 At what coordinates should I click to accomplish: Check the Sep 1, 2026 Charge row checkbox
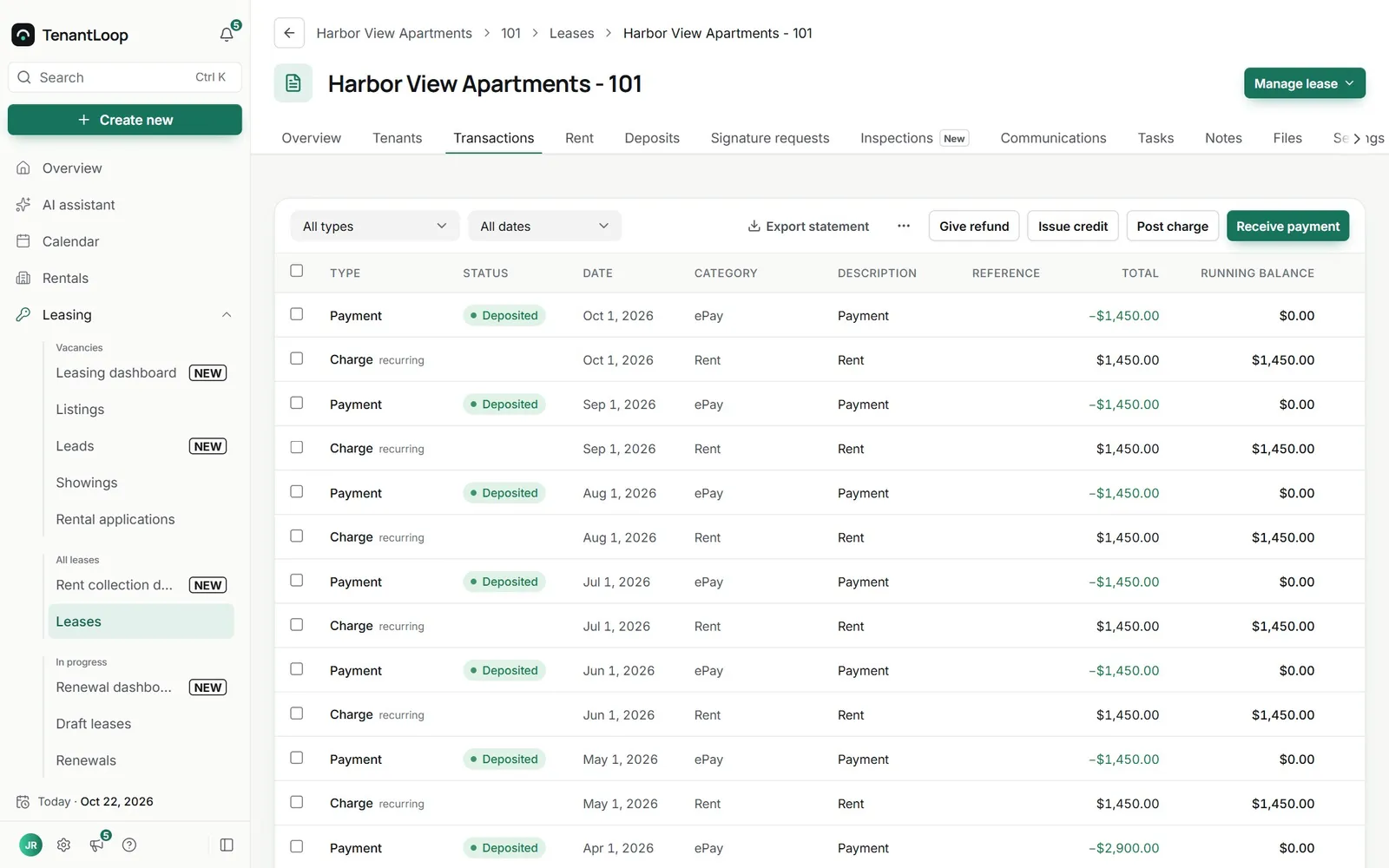pos(297,447)
